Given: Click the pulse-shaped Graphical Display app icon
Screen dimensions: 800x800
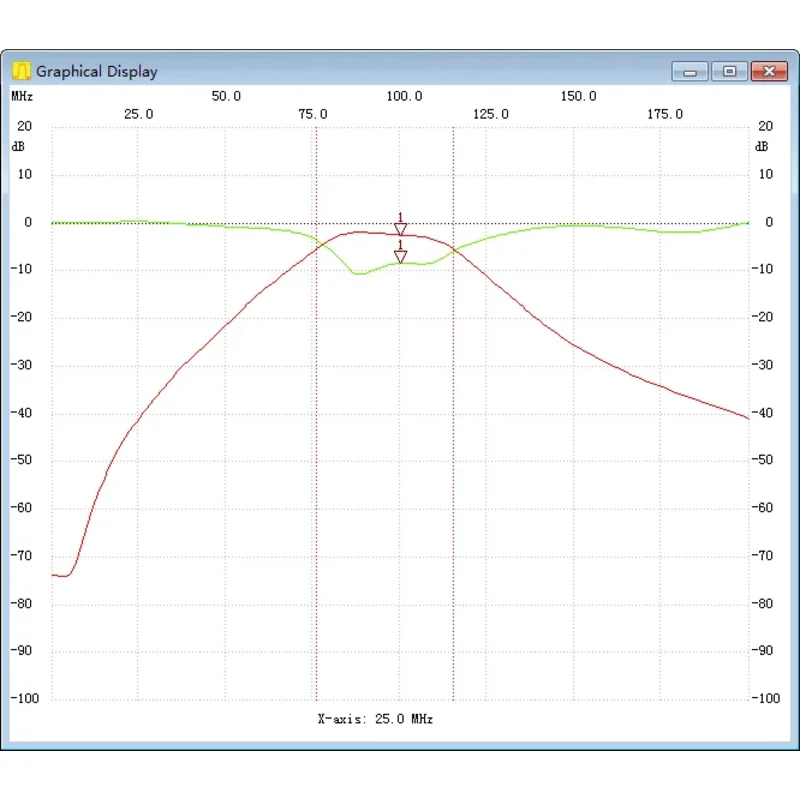Looking at the screenshot, I should point(22,71).
